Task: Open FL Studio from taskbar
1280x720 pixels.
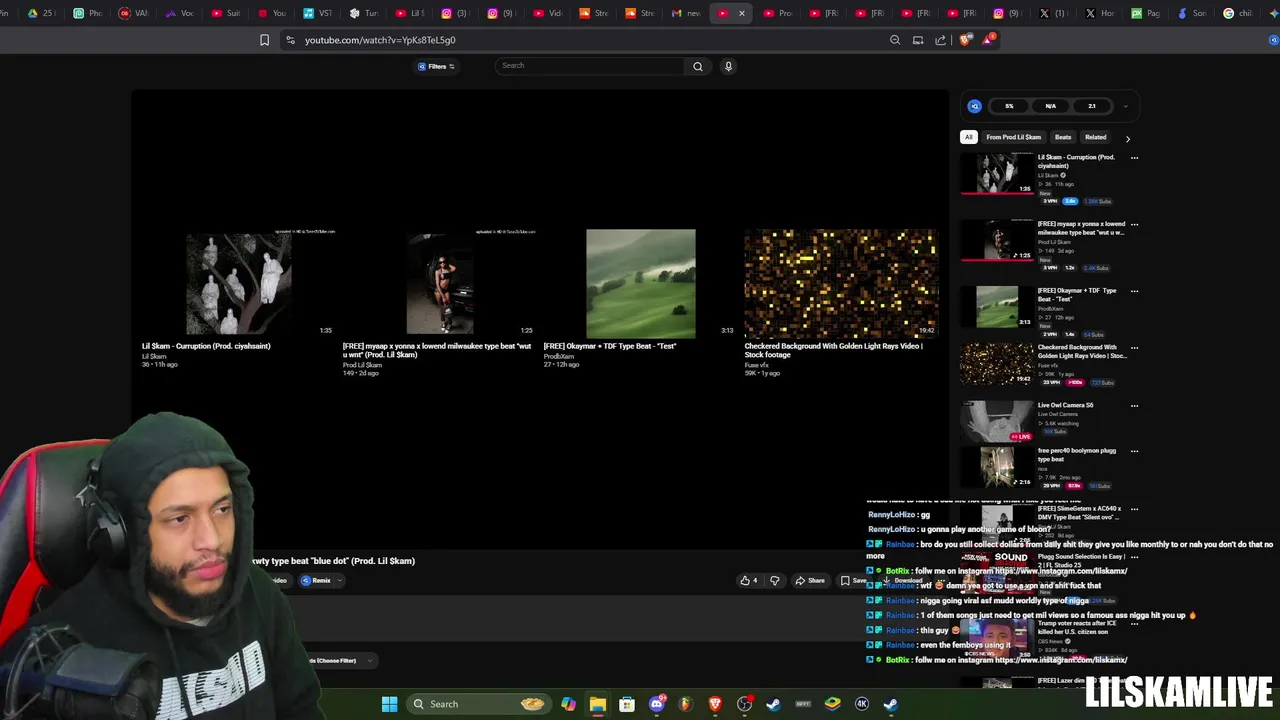Action: click(685, 704)
